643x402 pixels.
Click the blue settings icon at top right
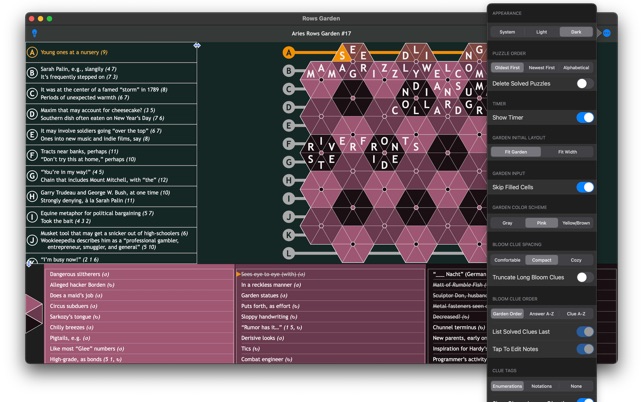click(606, 33)
